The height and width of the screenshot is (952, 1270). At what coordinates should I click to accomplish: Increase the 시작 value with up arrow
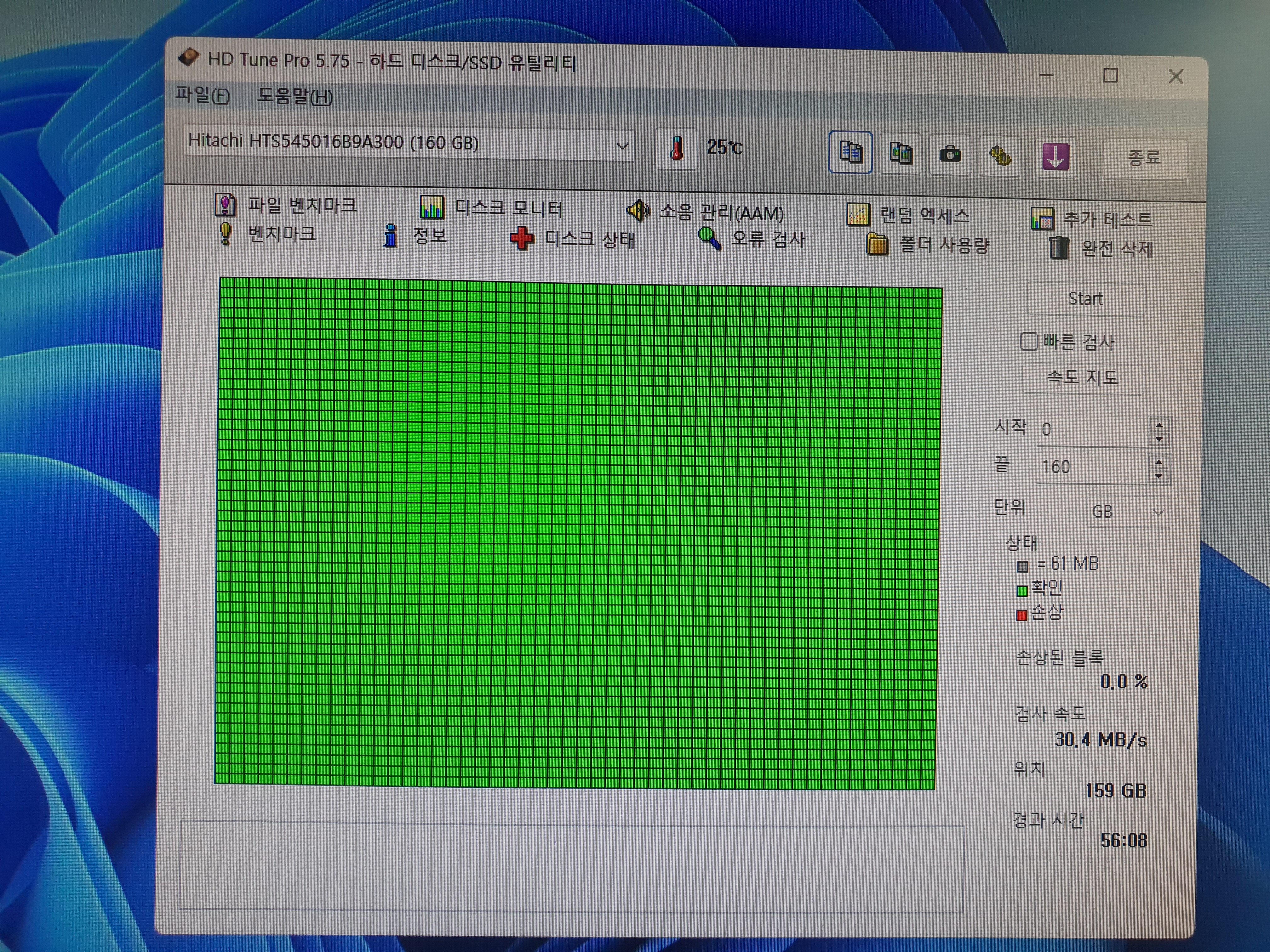click(x=1159, y=425)
